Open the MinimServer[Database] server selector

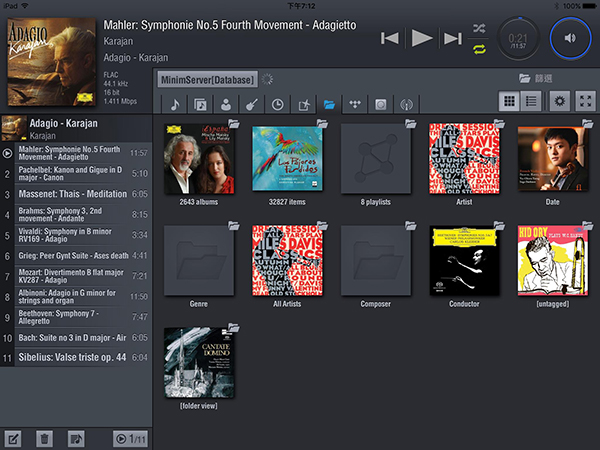click(207, 80)
